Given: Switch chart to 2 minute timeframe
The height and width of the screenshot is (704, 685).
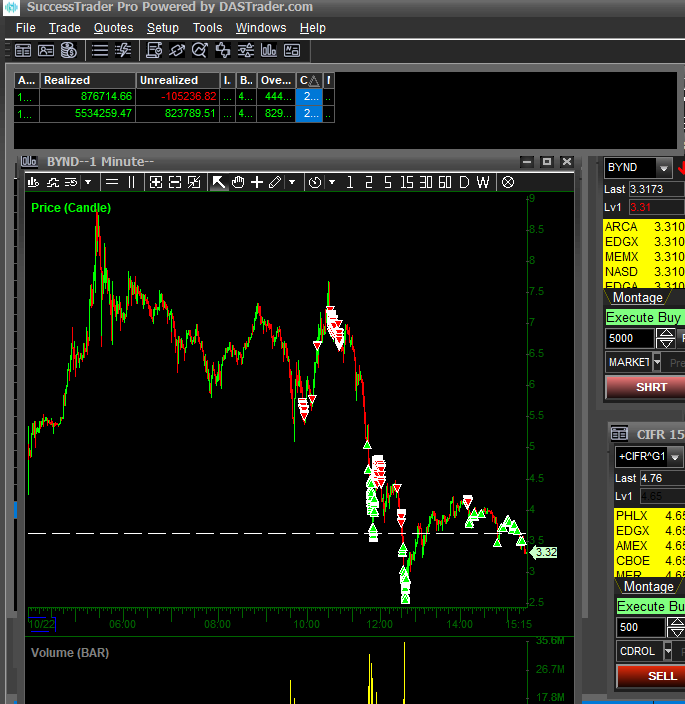Looking at the screenshot, I should pyautogui.click(x=369, y=182).
